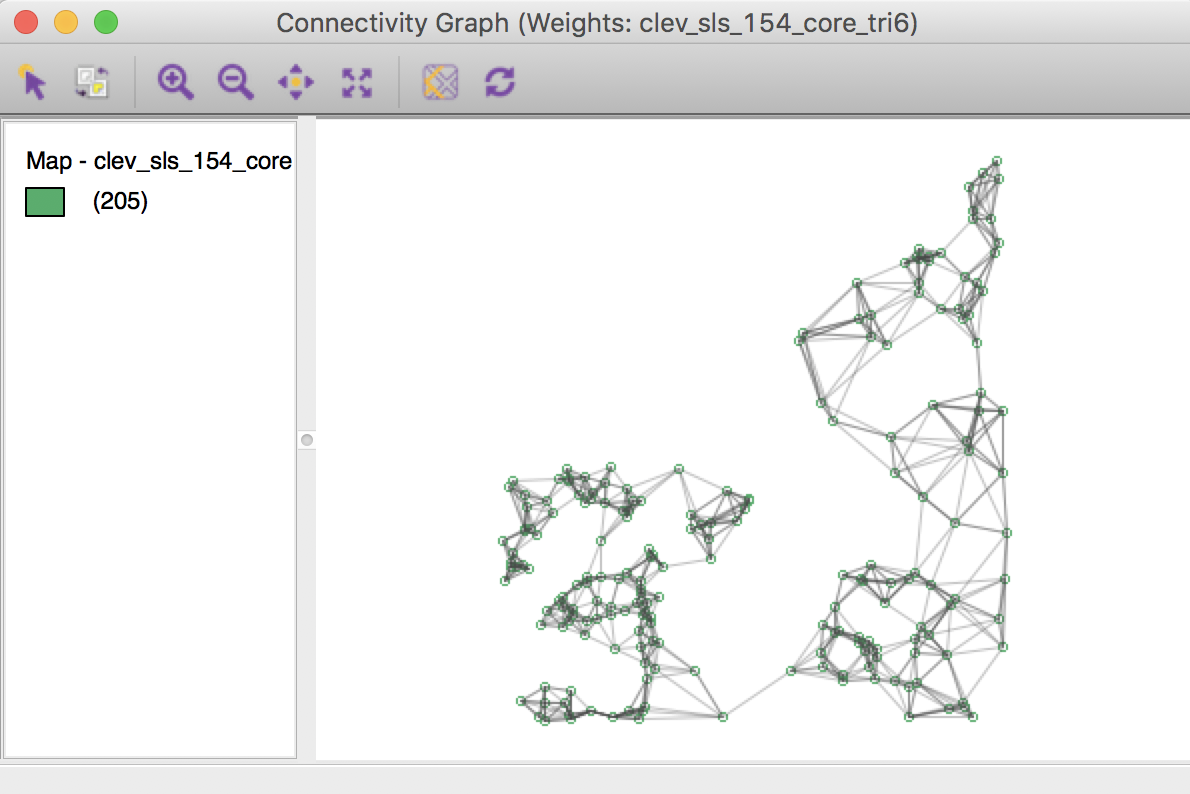The height and width of the screenshot is (794, 1190).
Task: Click the Refresh icon
Action: [500, 82]
